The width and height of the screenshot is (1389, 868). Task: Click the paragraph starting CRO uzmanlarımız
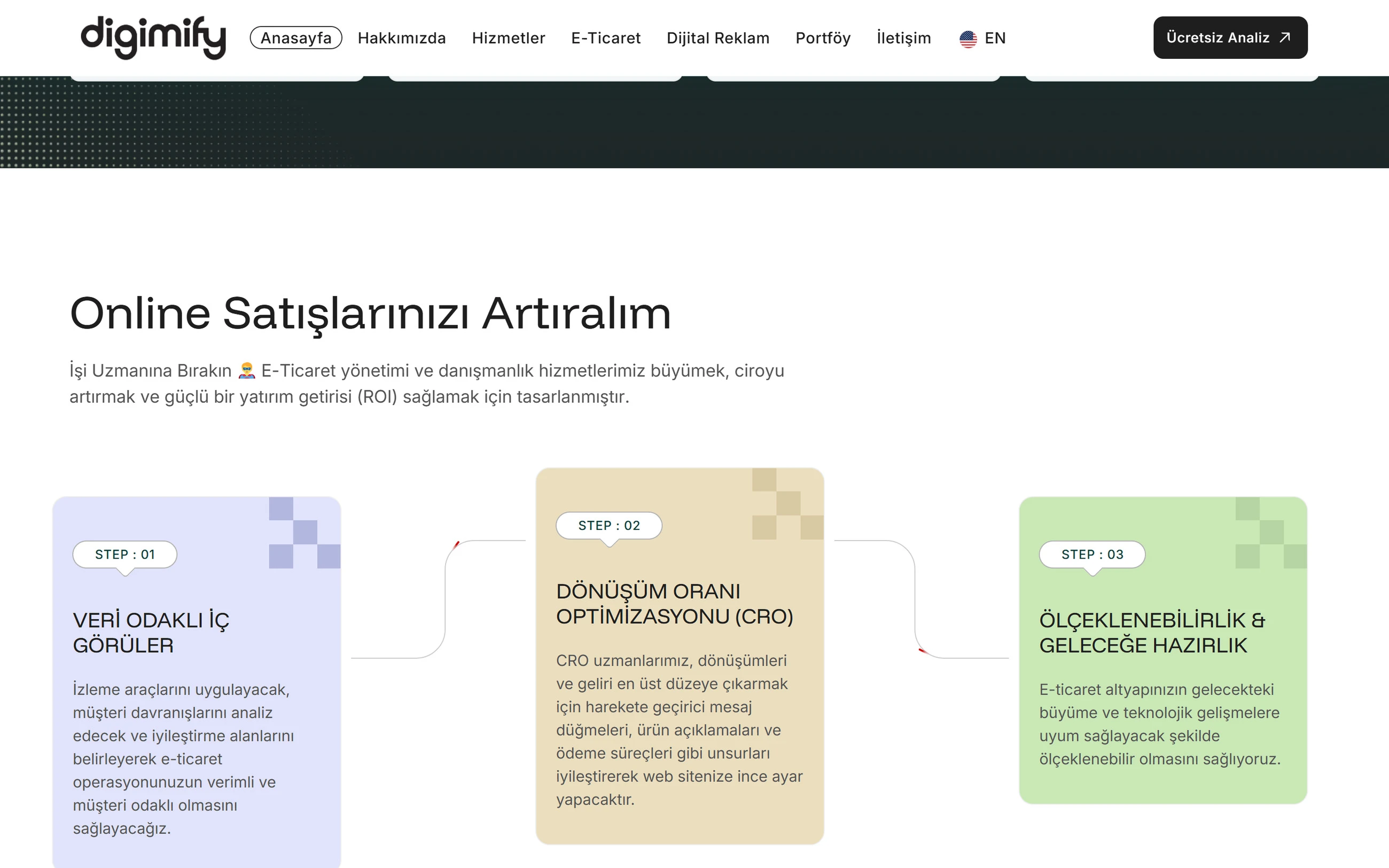(679, 730)
